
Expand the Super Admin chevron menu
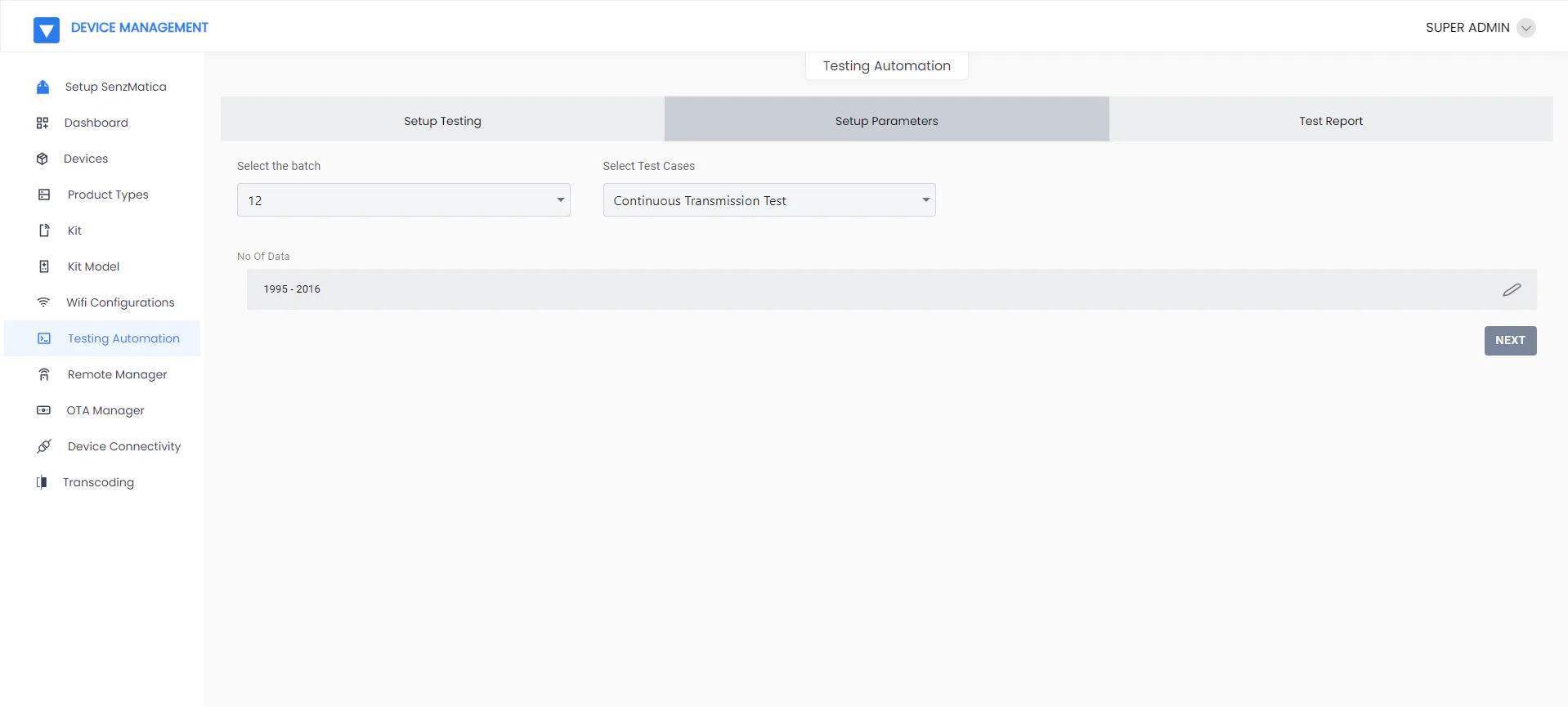[1525, 28]
